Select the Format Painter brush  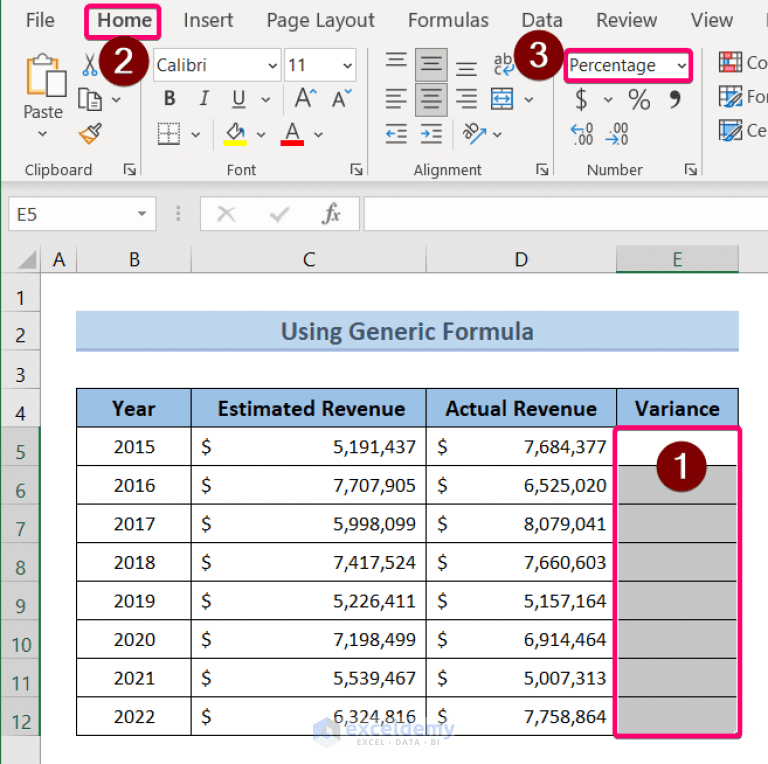(91, 134)
